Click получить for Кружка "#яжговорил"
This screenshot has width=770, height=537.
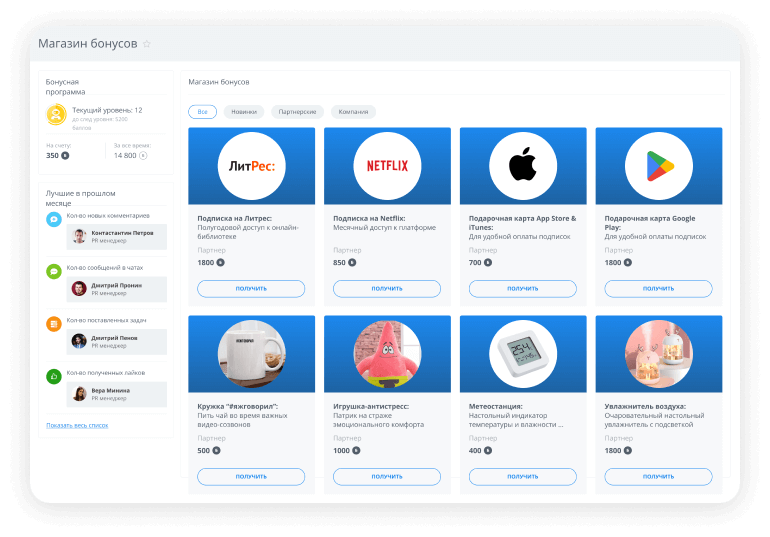coord(251,477)
